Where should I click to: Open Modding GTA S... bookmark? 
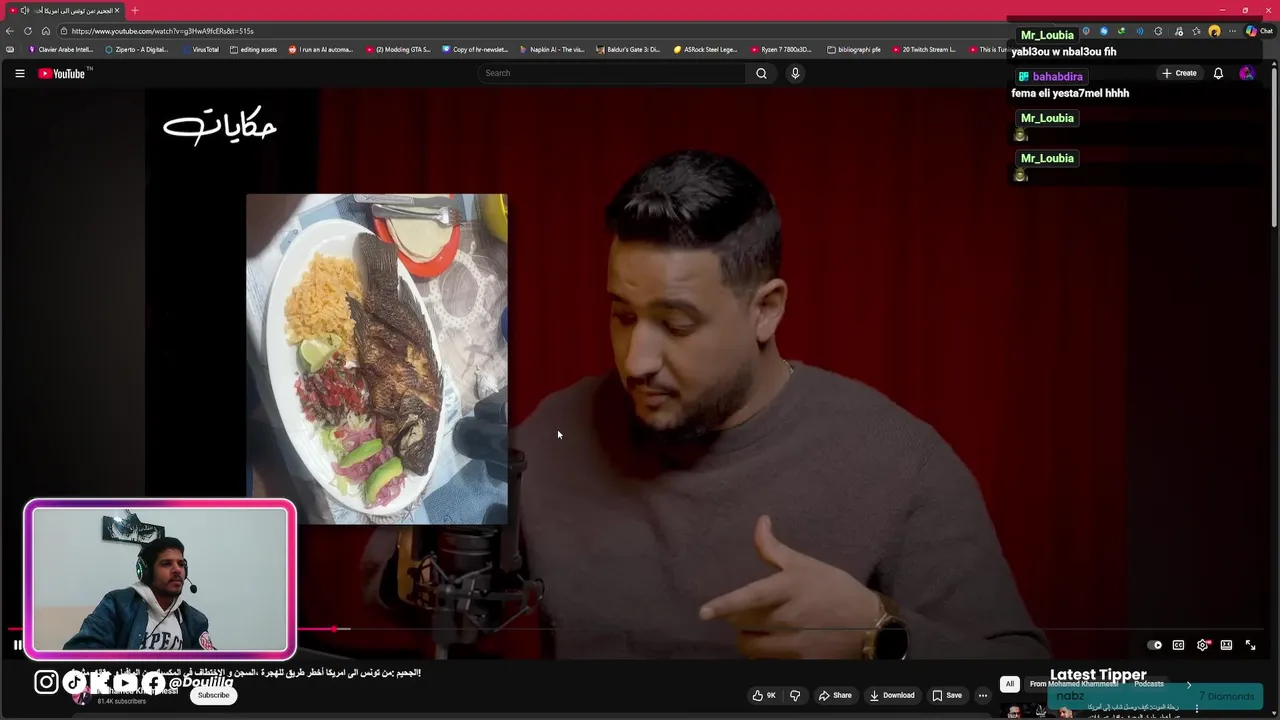pos(398,49)
